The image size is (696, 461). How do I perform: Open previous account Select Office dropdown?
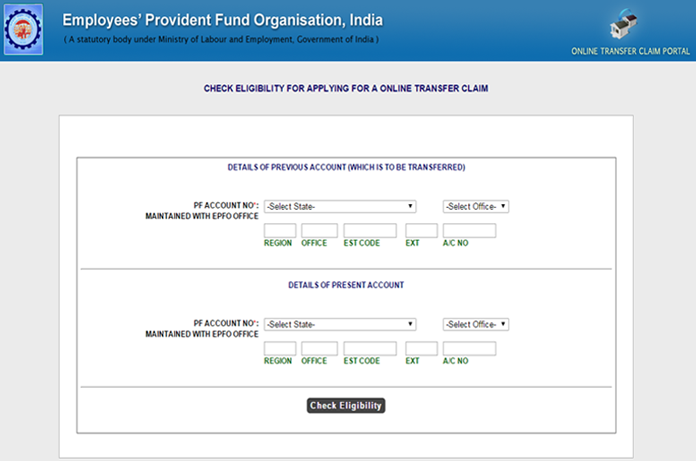coord(475,206)
